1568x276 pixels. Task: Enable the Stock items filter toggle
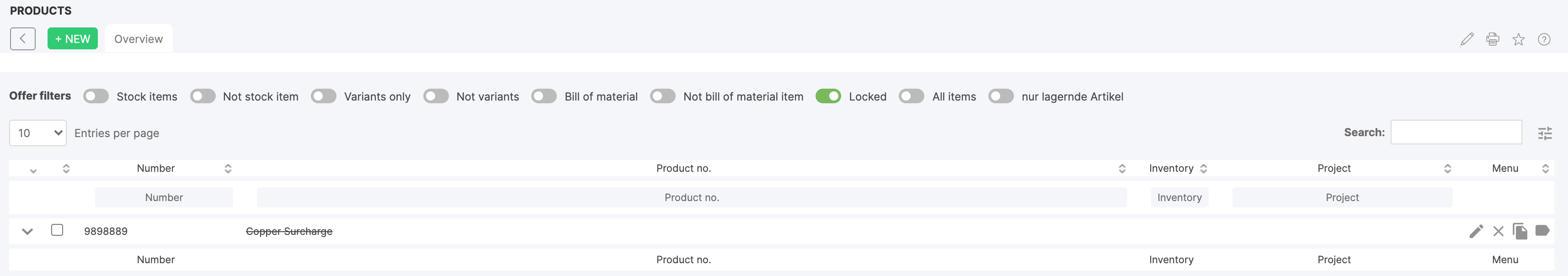tap(96, 96)
